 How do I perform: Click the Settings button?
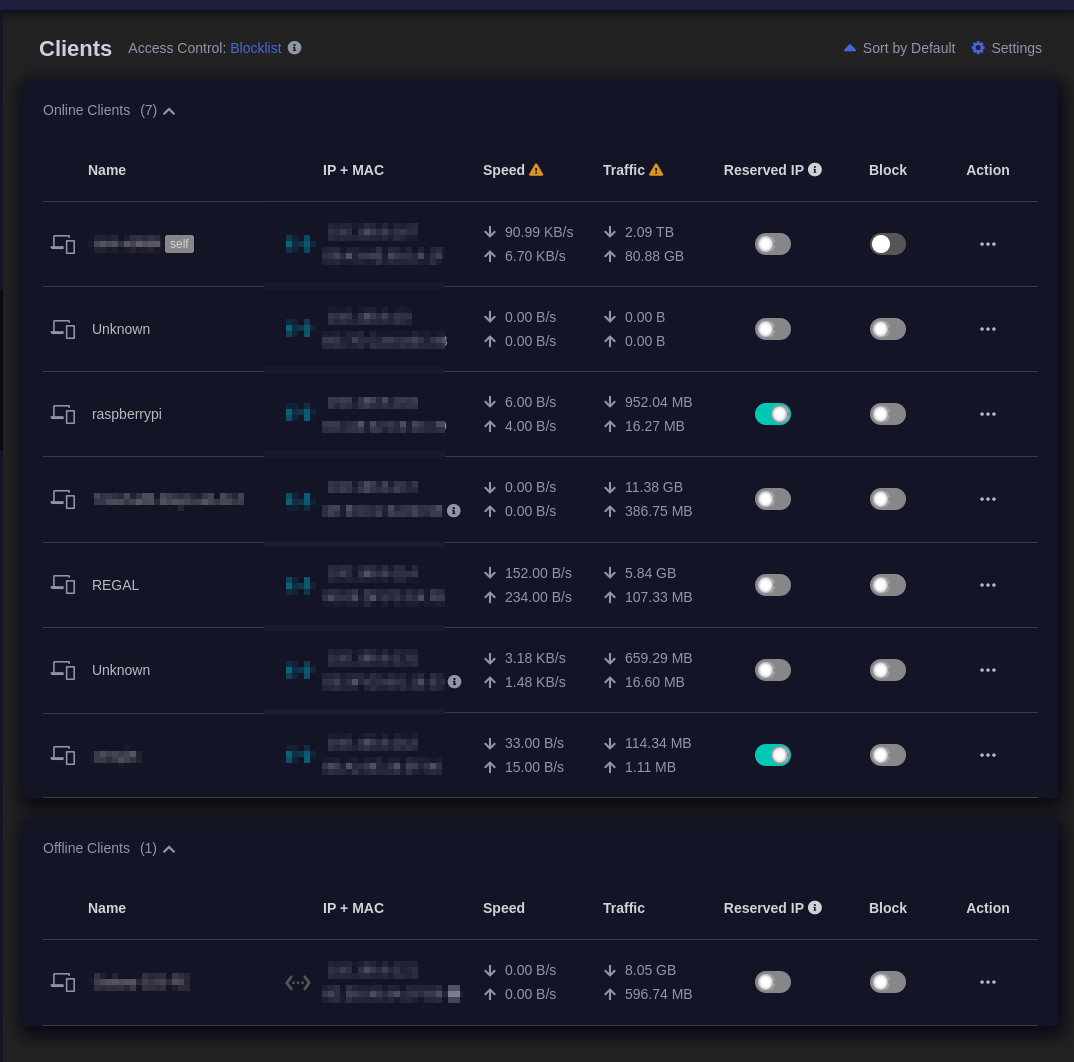pyautogui.click(x=1006, y=48)
